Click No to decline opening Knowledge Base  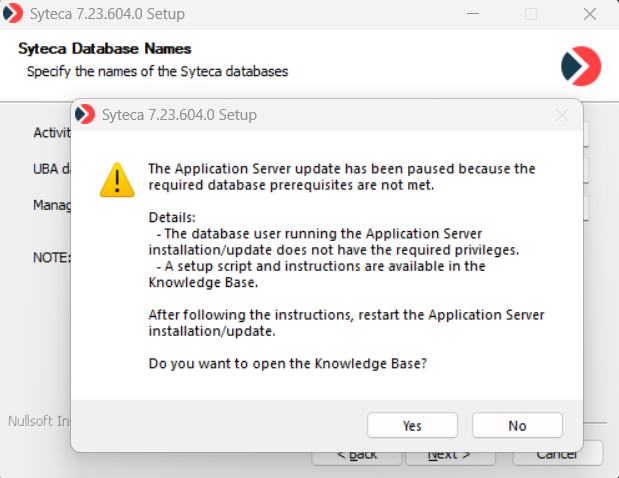click(x=517, y=425)
